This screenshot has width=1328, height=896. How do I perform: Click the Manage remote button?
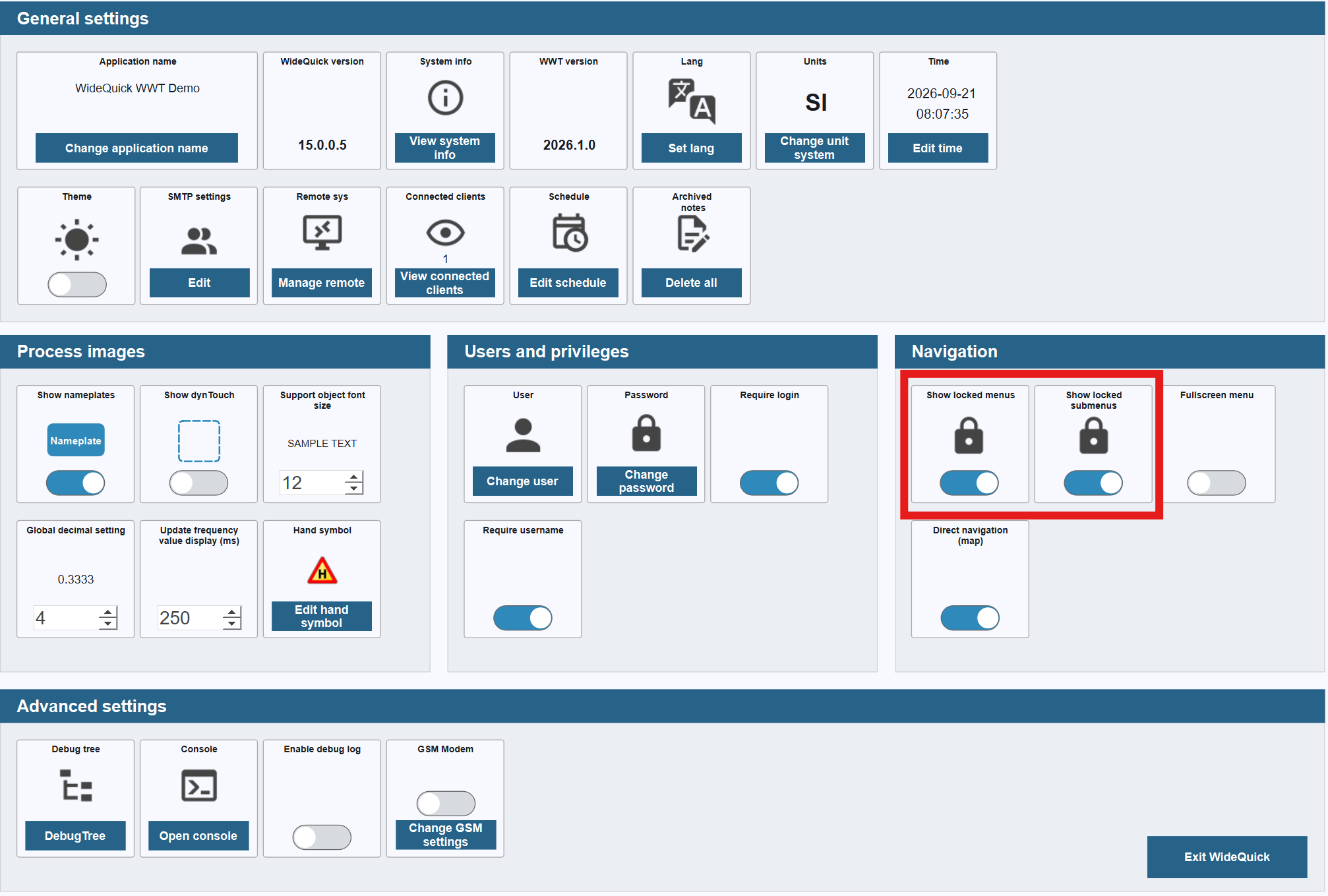click(322, 283)
